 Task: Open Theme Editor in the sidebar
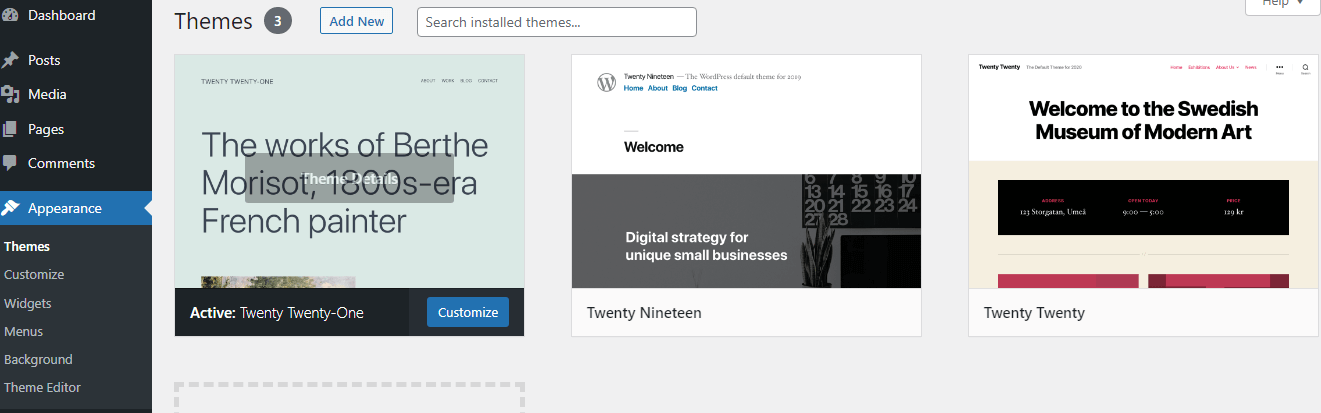click(42, 387)
